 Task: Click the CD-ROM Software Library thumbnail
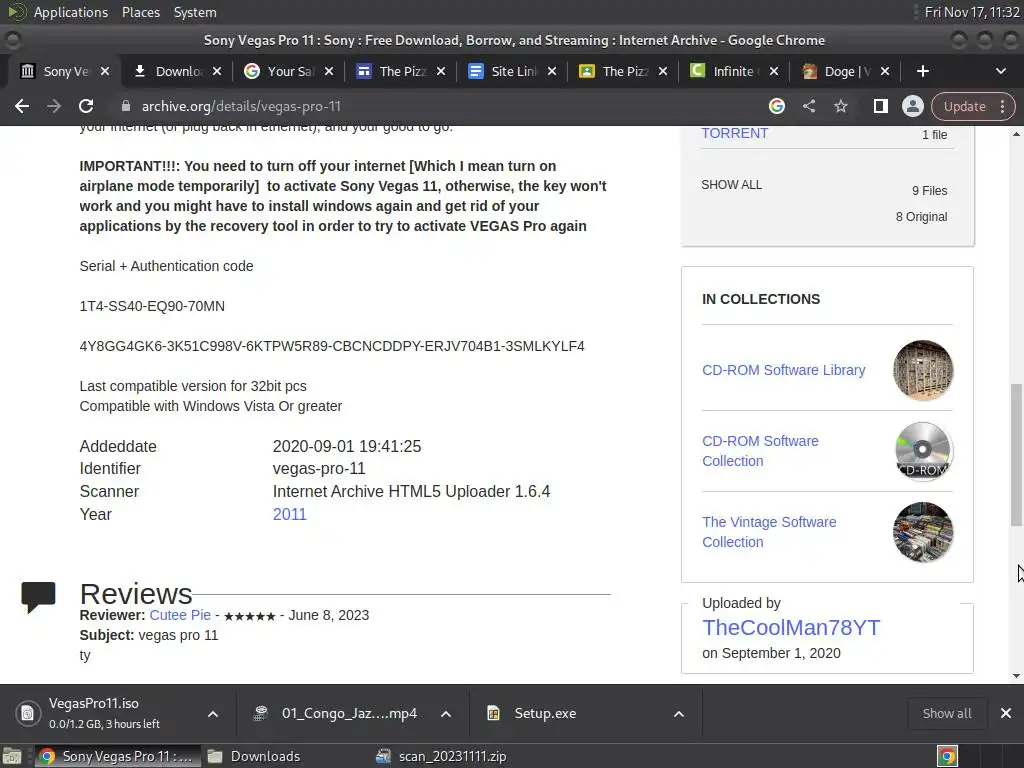pyautogui.click(x=923, y=370)
